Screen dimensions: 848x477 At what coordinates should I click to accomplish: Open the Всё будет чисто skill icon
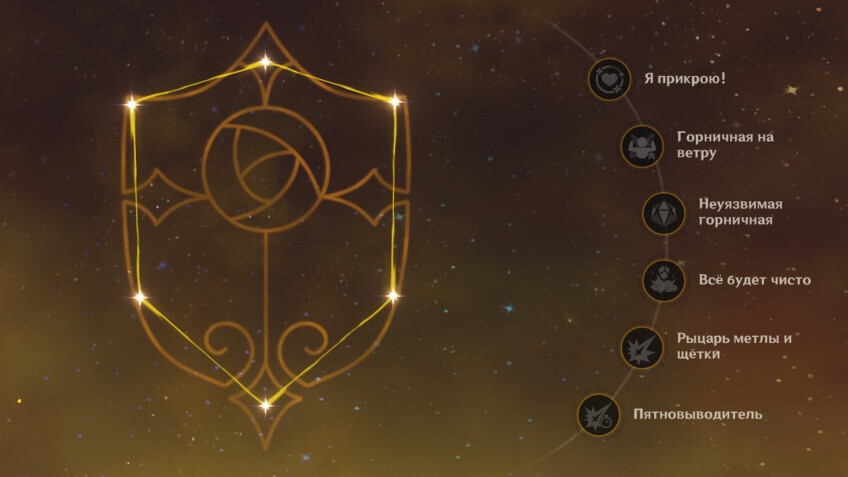click(x=664, y=281)
